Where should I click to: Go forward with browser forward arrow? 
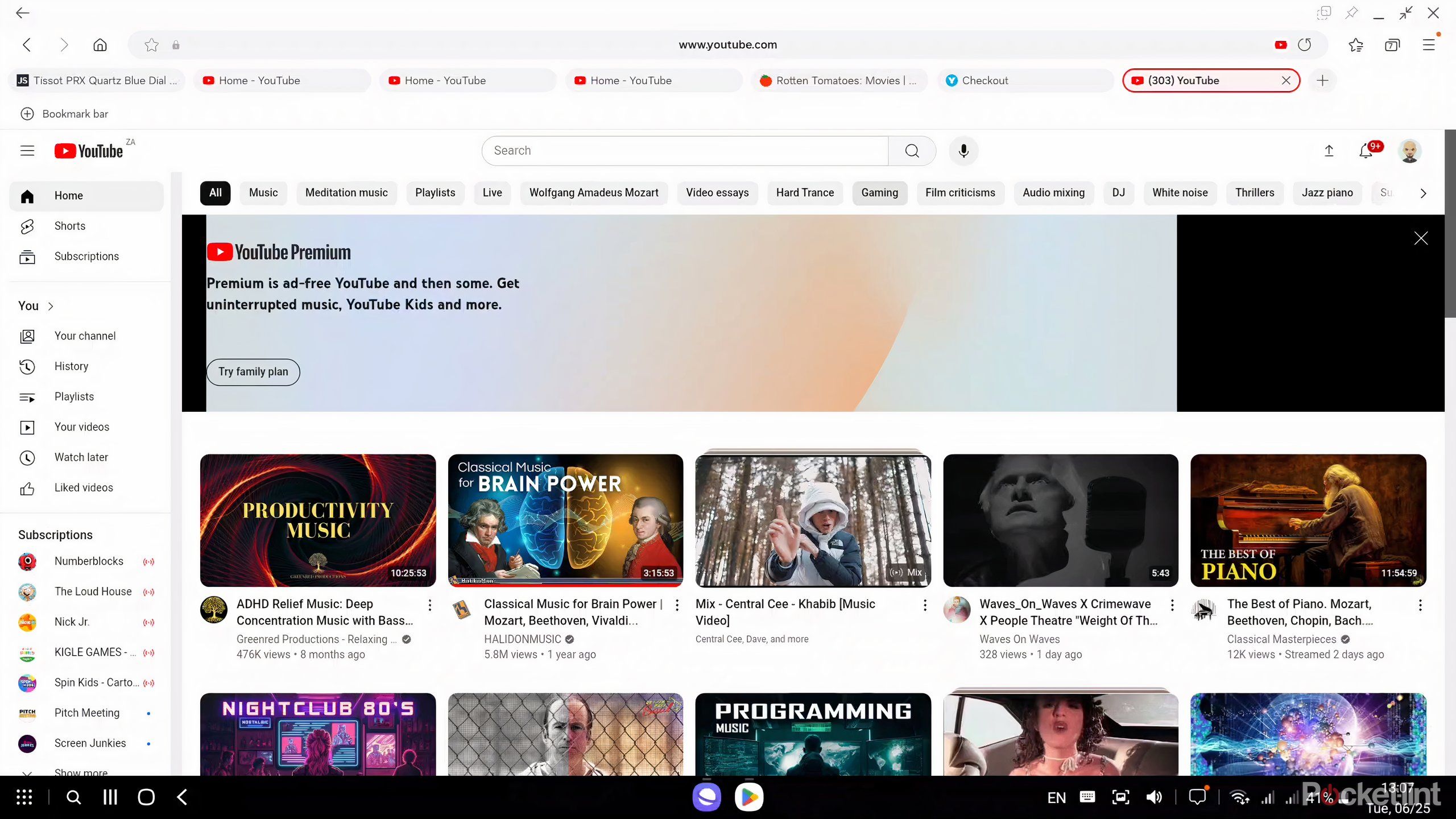pos(64,45)
